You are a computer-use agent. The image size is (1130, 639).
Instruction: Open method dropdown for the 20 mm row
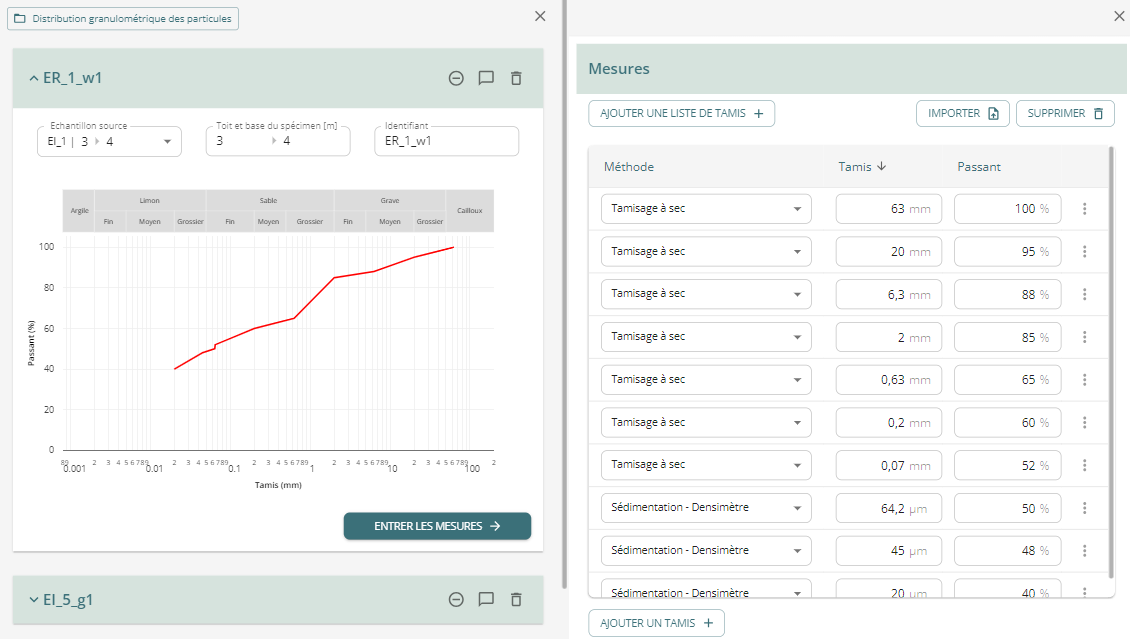[797, 252]
